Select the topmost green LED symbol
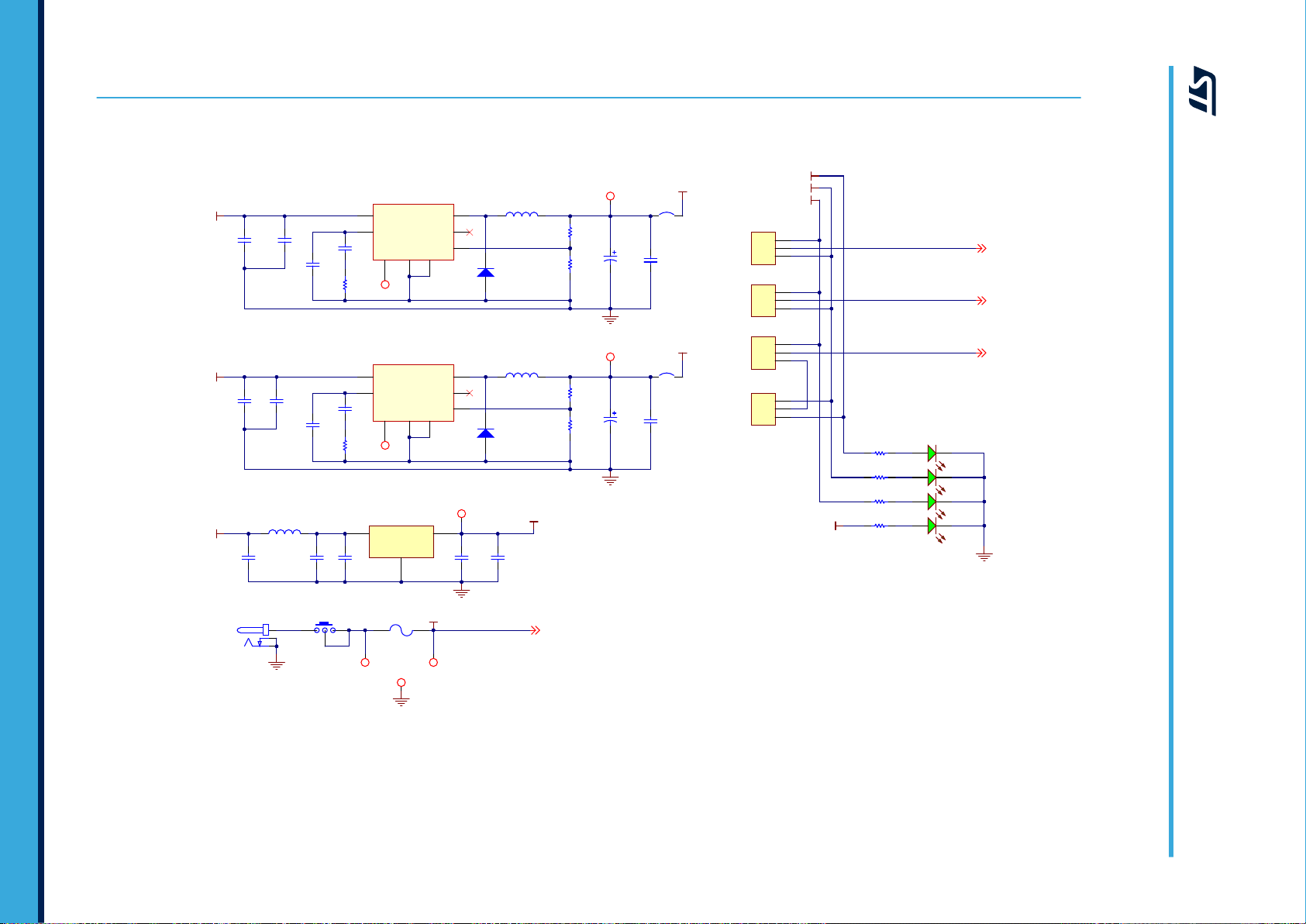 pos(932,453)
